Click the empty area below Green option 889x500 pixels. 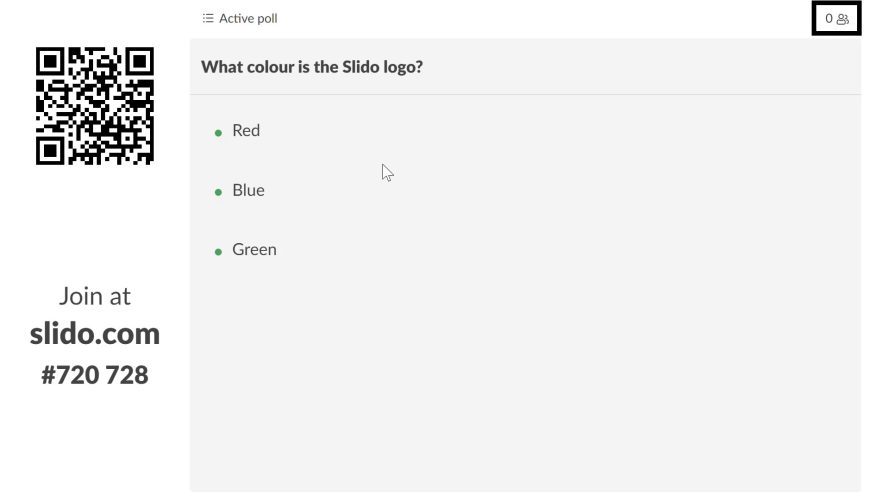(525, 380)
